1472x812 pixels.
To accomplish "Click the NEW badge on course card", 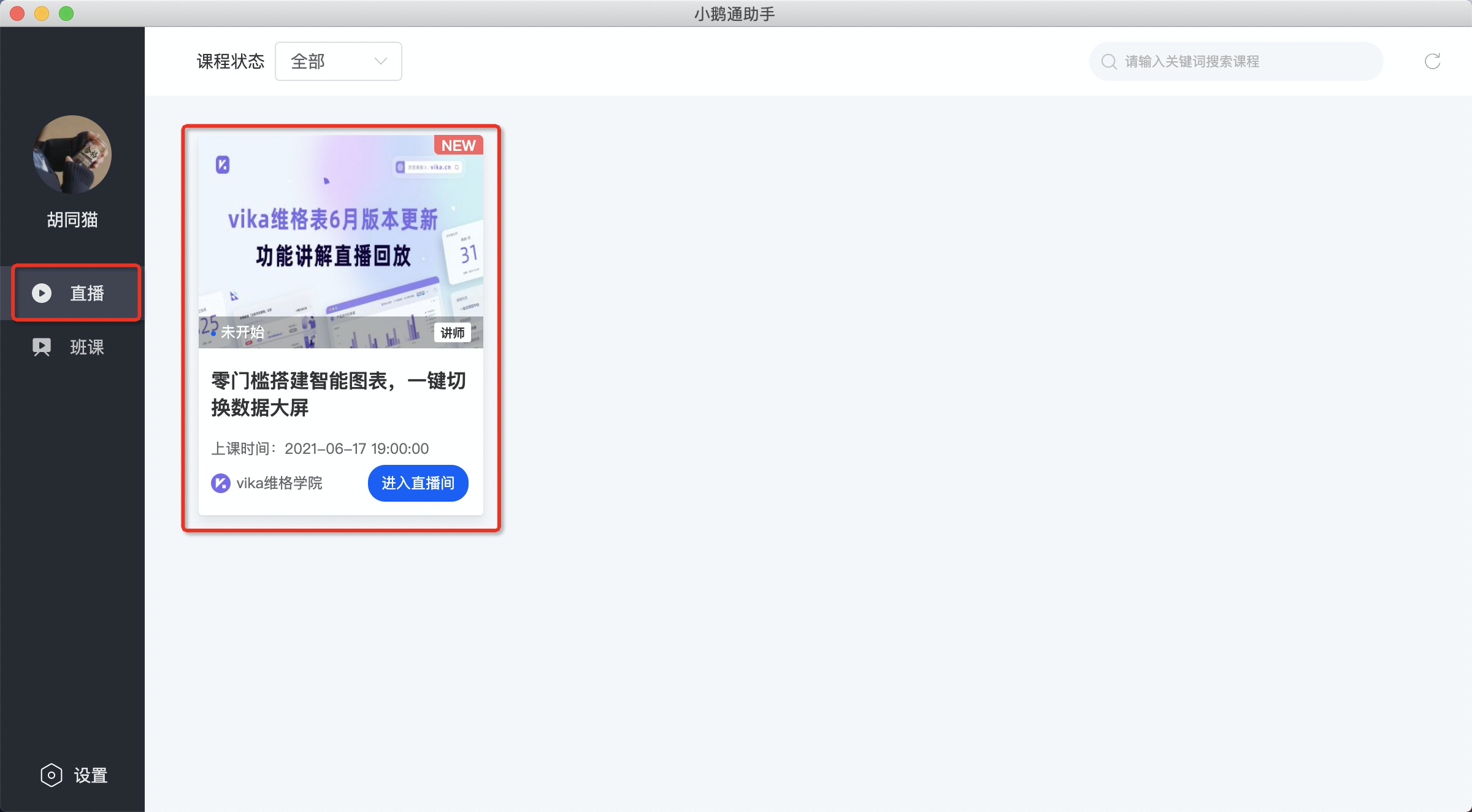I will [x=458, y=145].
